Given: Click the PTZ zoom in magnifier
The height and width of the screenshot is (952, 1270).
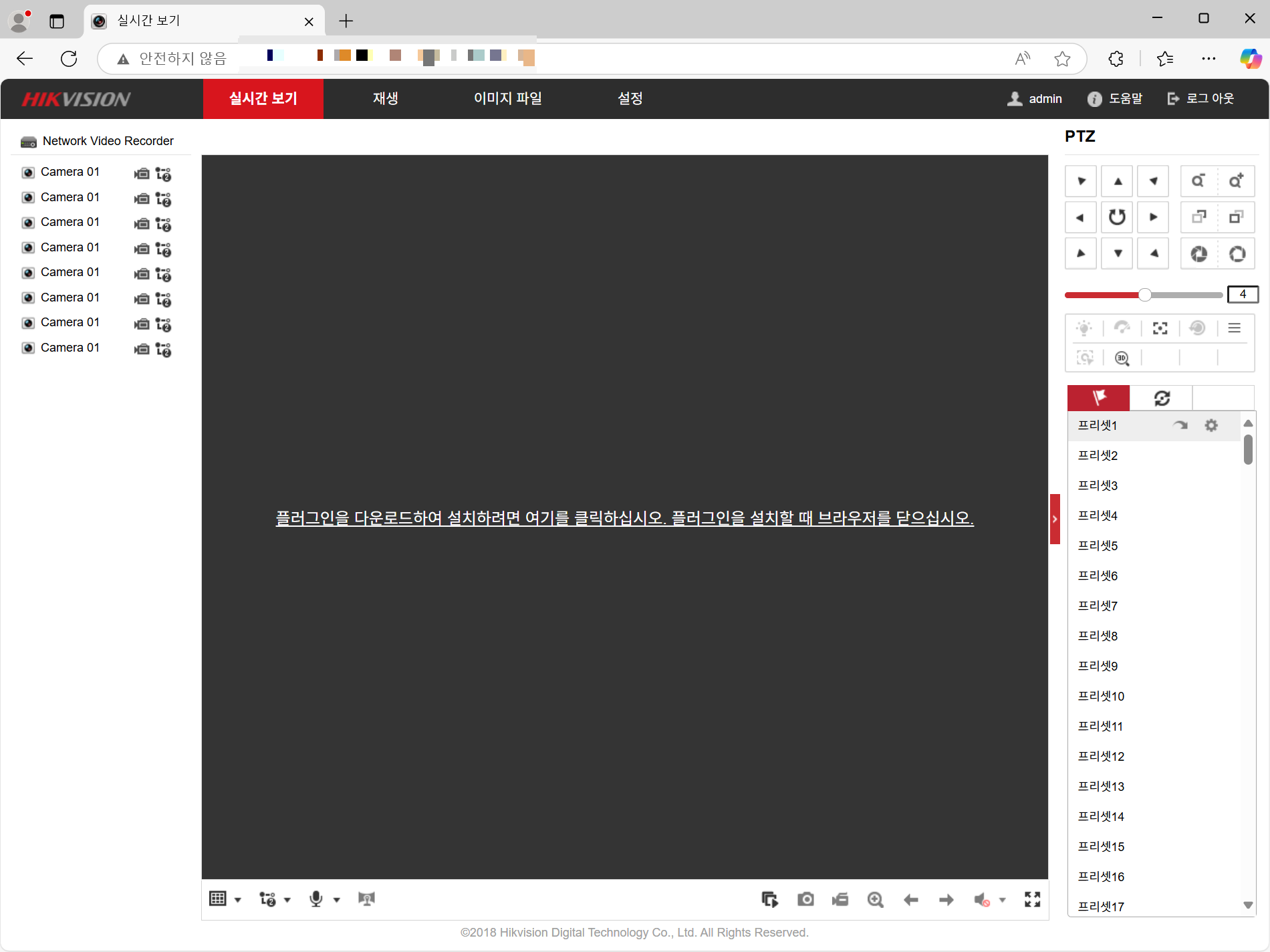Looking at the screenshot, I should pyautogui.click(x=1237, y=181).
